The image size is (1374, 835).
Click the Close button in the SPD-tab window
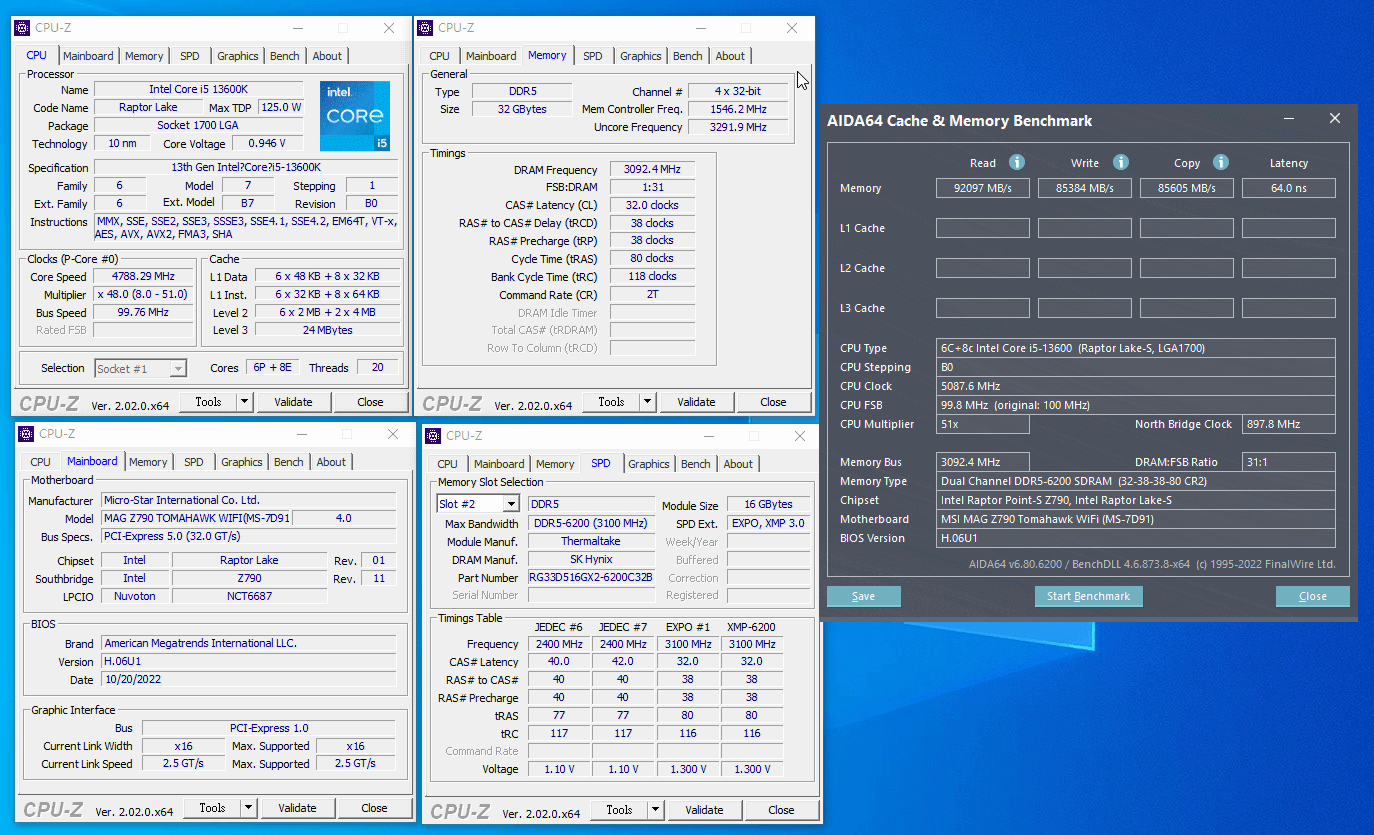coord(781,810)
